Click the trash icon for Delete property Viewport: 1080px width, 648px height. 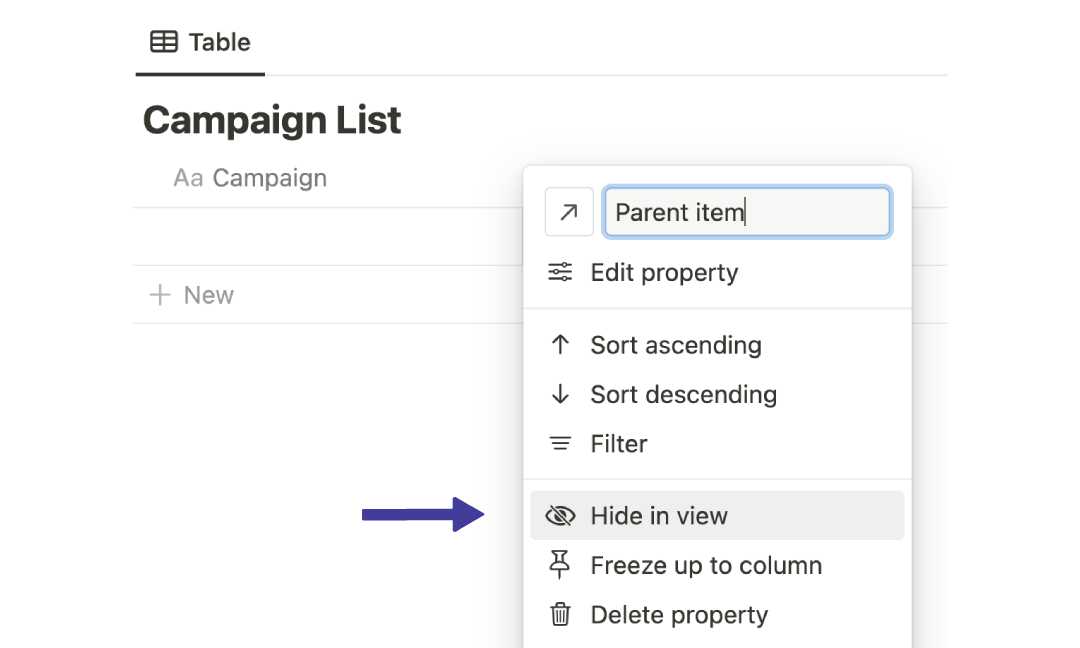[x=561, y=614]
